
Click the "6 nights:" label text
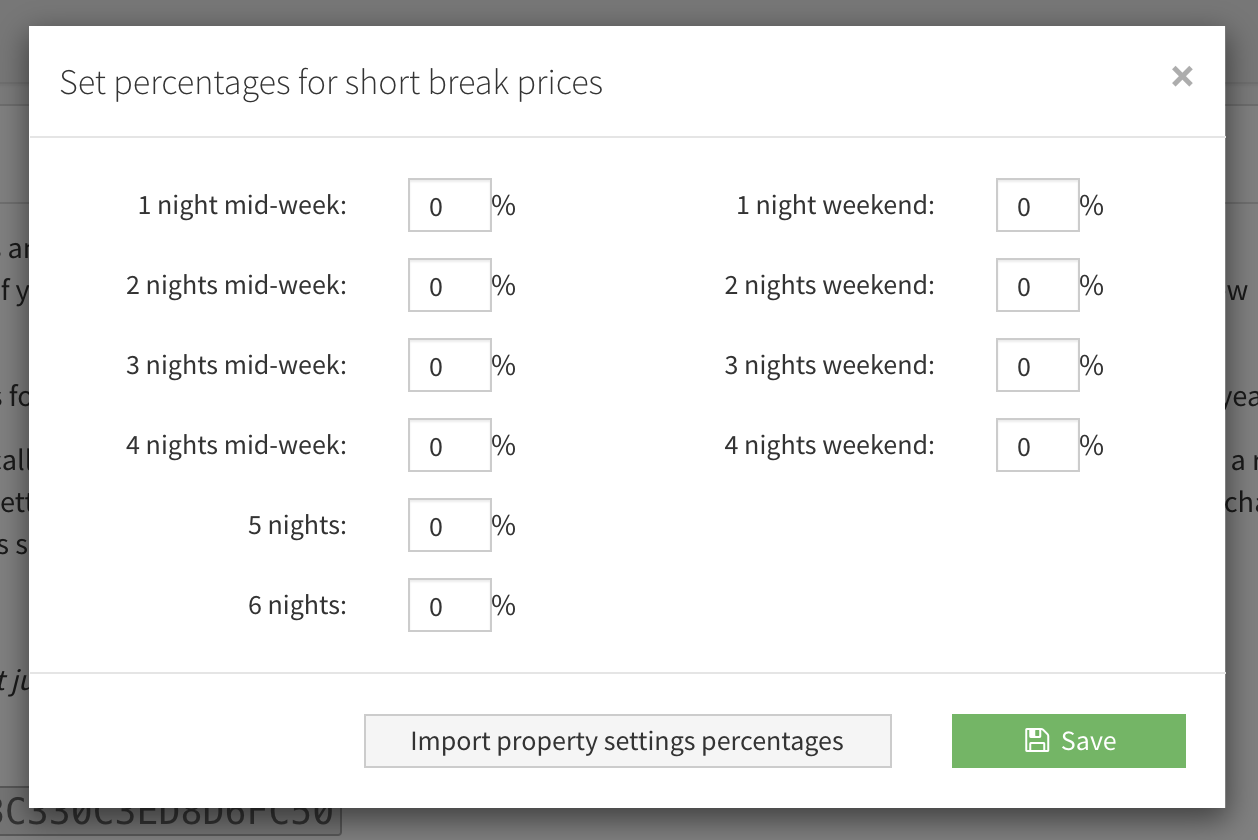[x=297, y=605]
